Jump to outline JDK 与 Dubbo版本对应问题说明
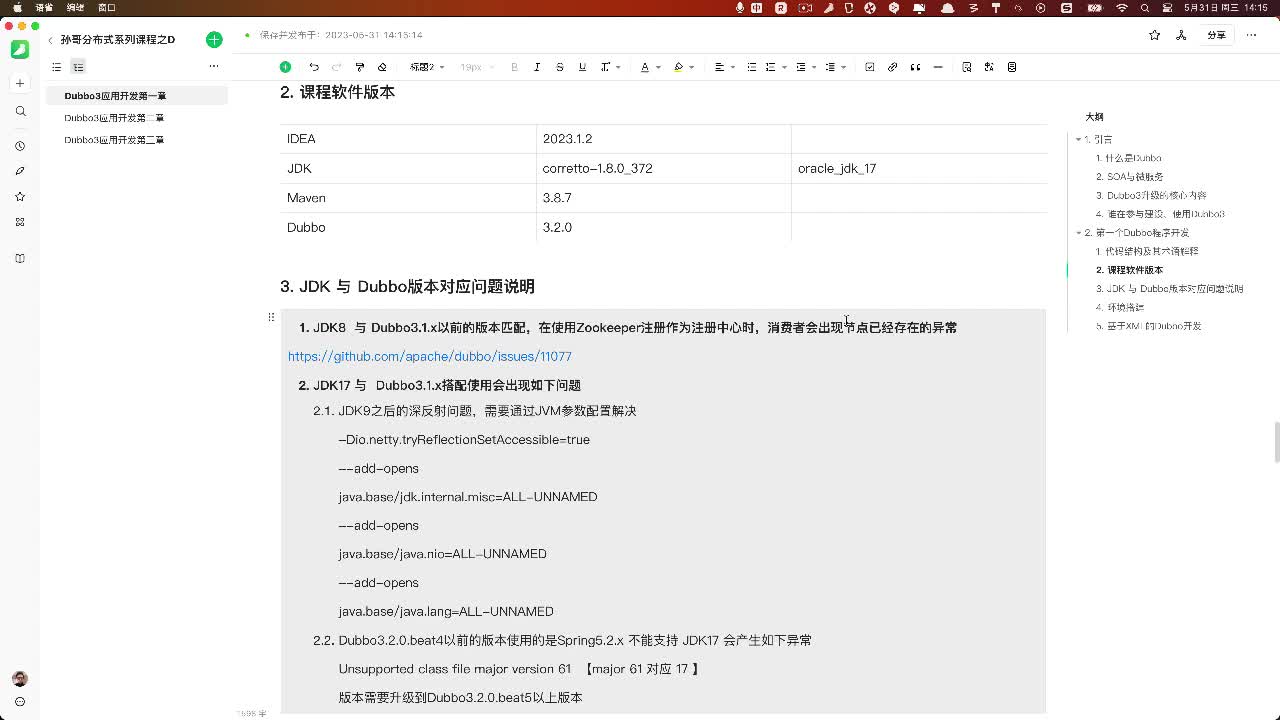The height and width of the screenshot is (720, 1280). (1169, 289)
